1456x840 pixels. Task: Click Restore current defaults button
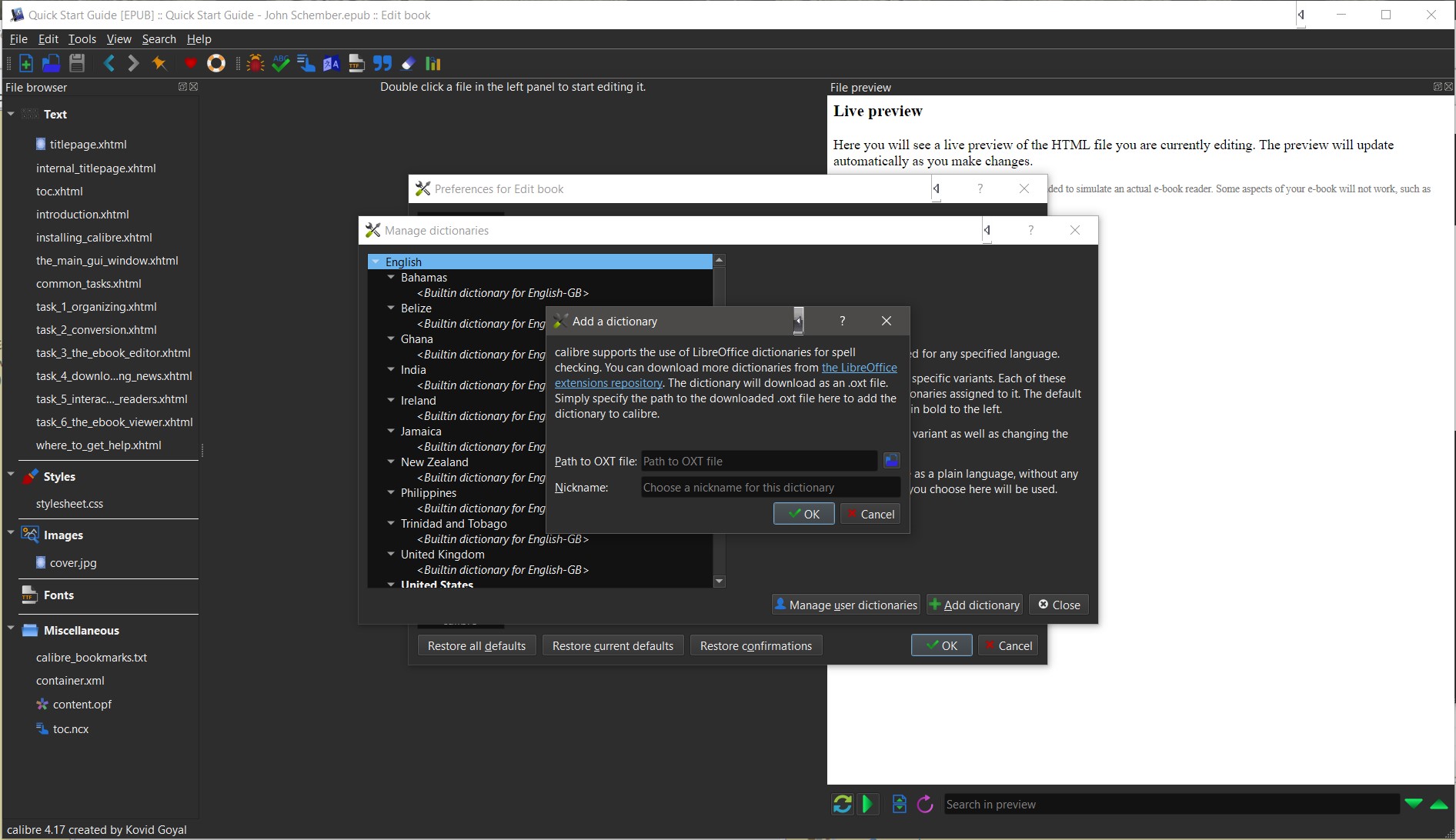[613, 645]
